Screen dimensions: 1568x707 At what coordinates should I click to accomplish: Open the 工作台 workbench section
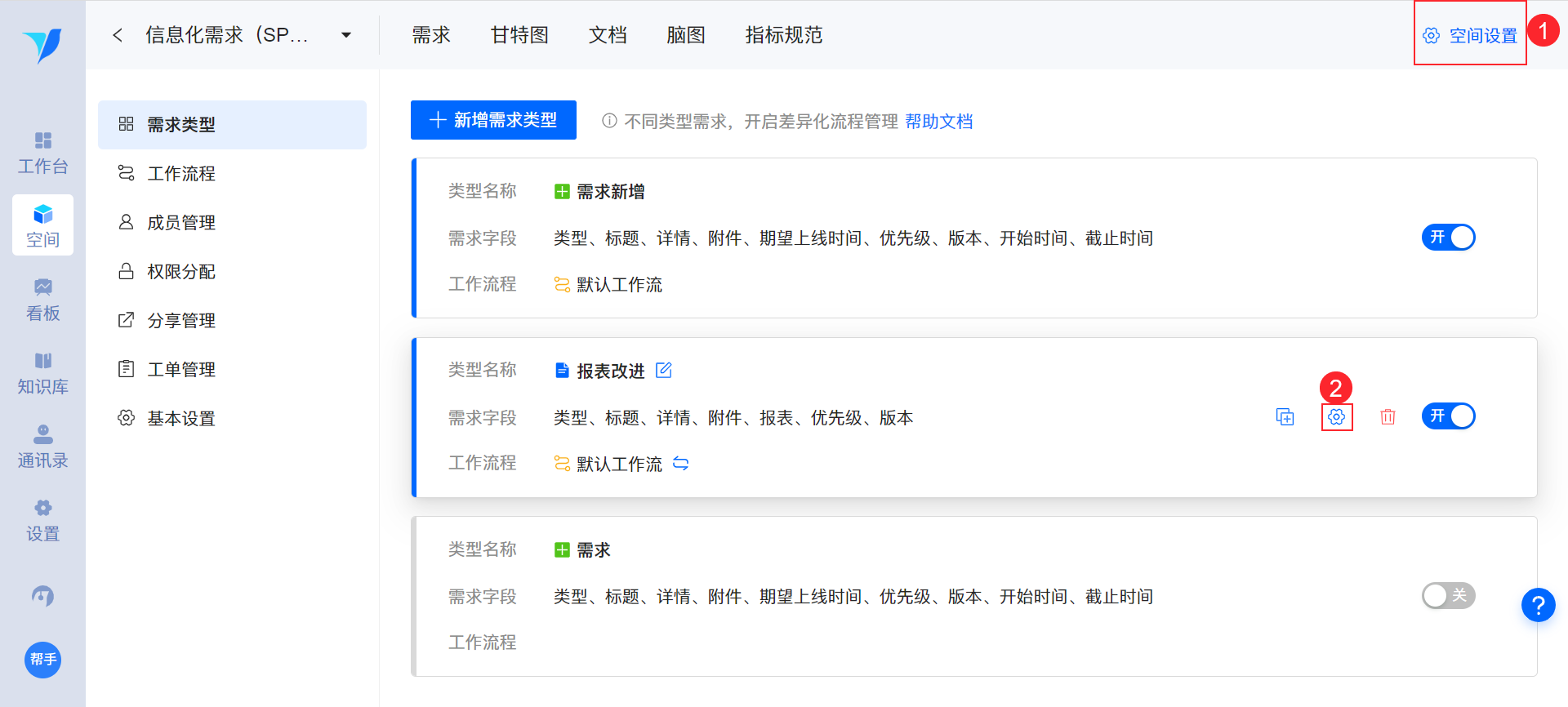pos(42,153)
